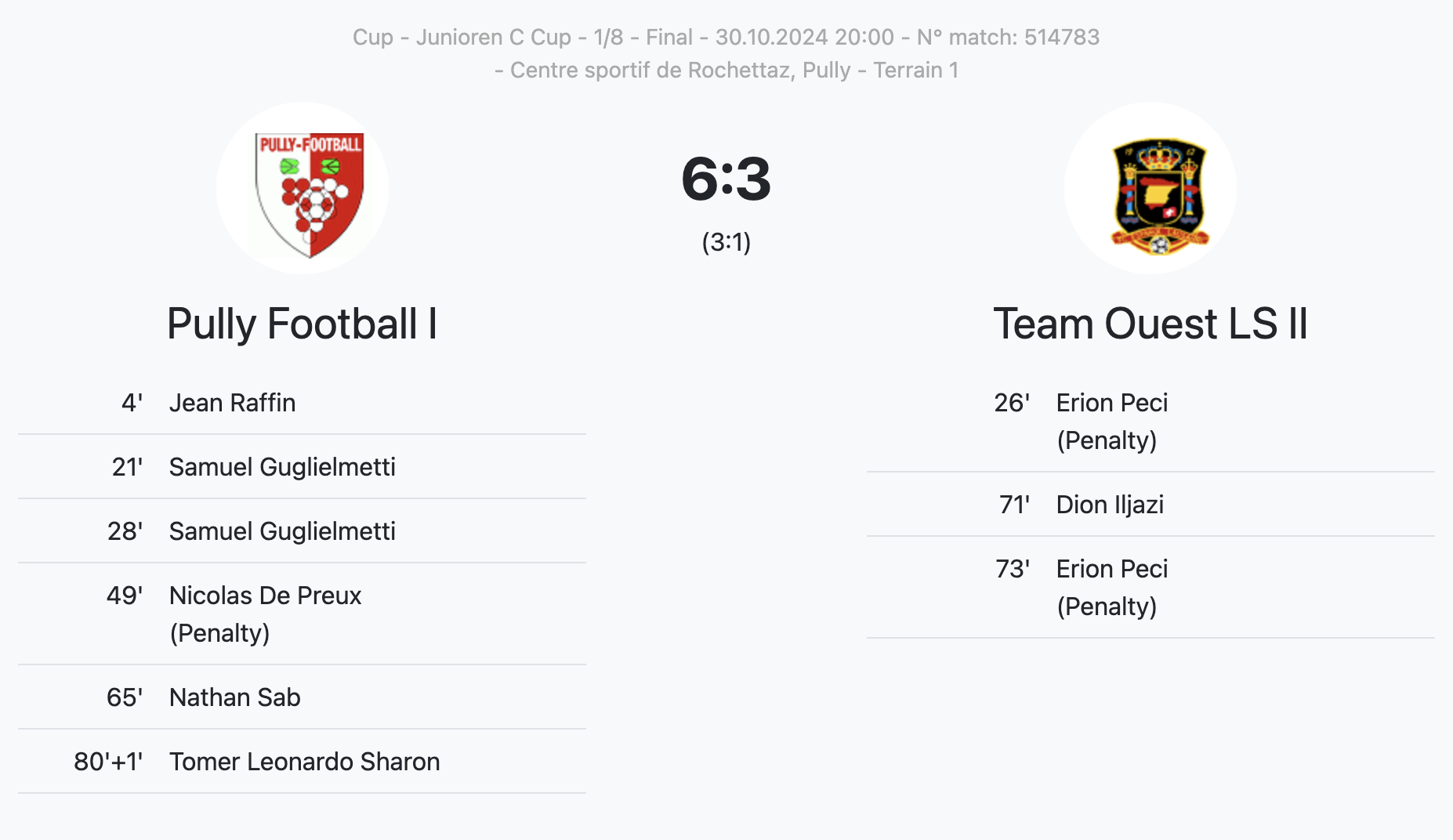
Task: Select Dion Iljazi's 71' goal
Action: click(x=1150, y=505)
